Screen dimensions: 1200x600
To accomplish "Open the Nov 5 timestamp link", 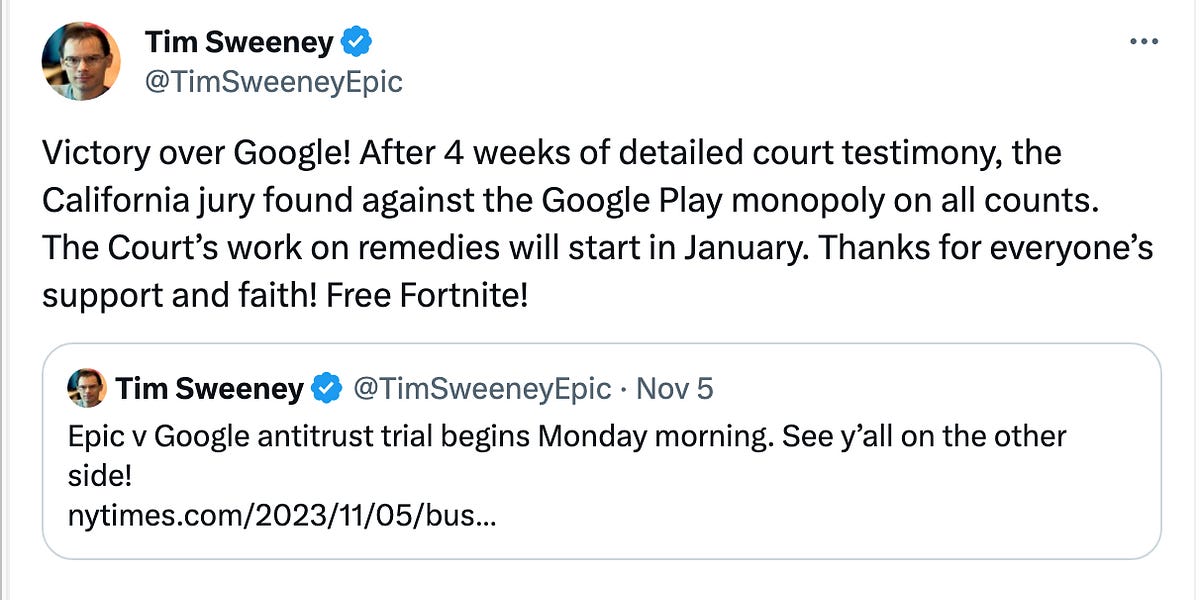I will [x=675, y=388].
